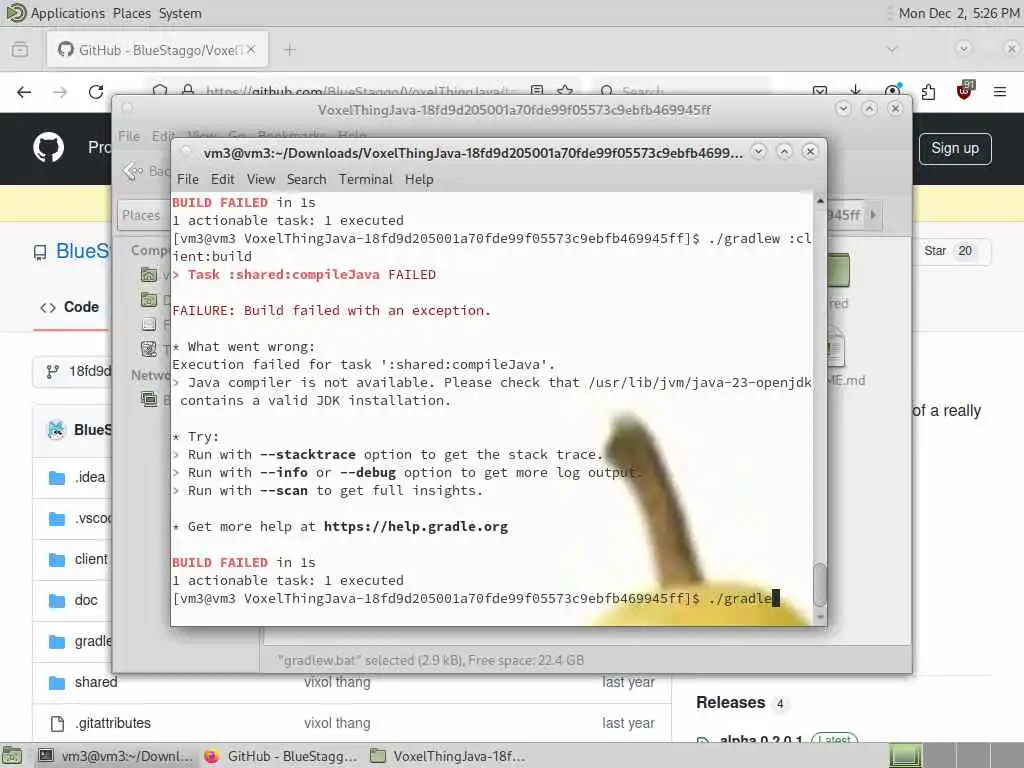Open the Search menu in terminal
The height and width of the screenshot is (768, 1024).
coord(306,179)
